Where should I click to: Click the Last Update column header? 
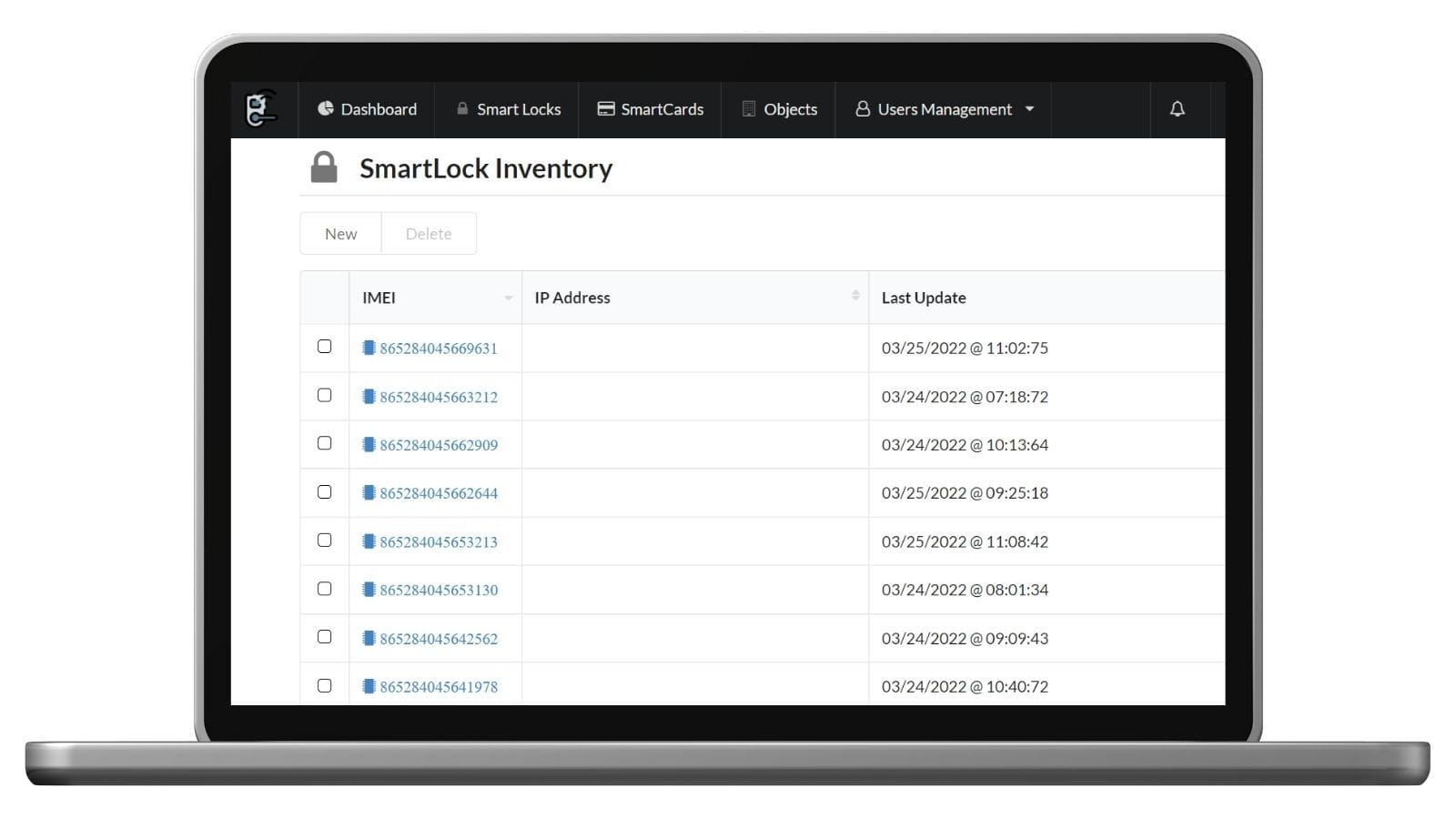924,298
